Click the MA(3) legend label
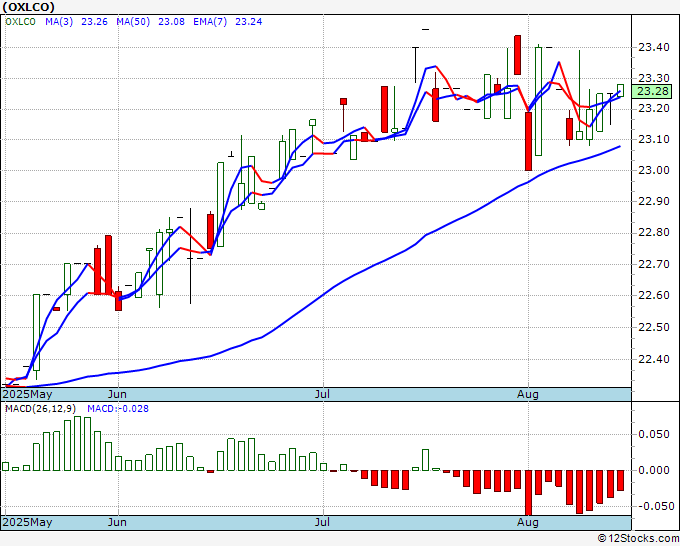 (x=59, y=22)
